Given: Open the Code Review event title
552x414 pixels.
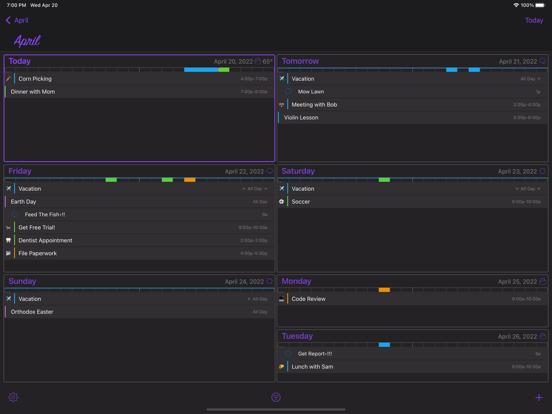Looking at the screenshot, I should (308, 299).
